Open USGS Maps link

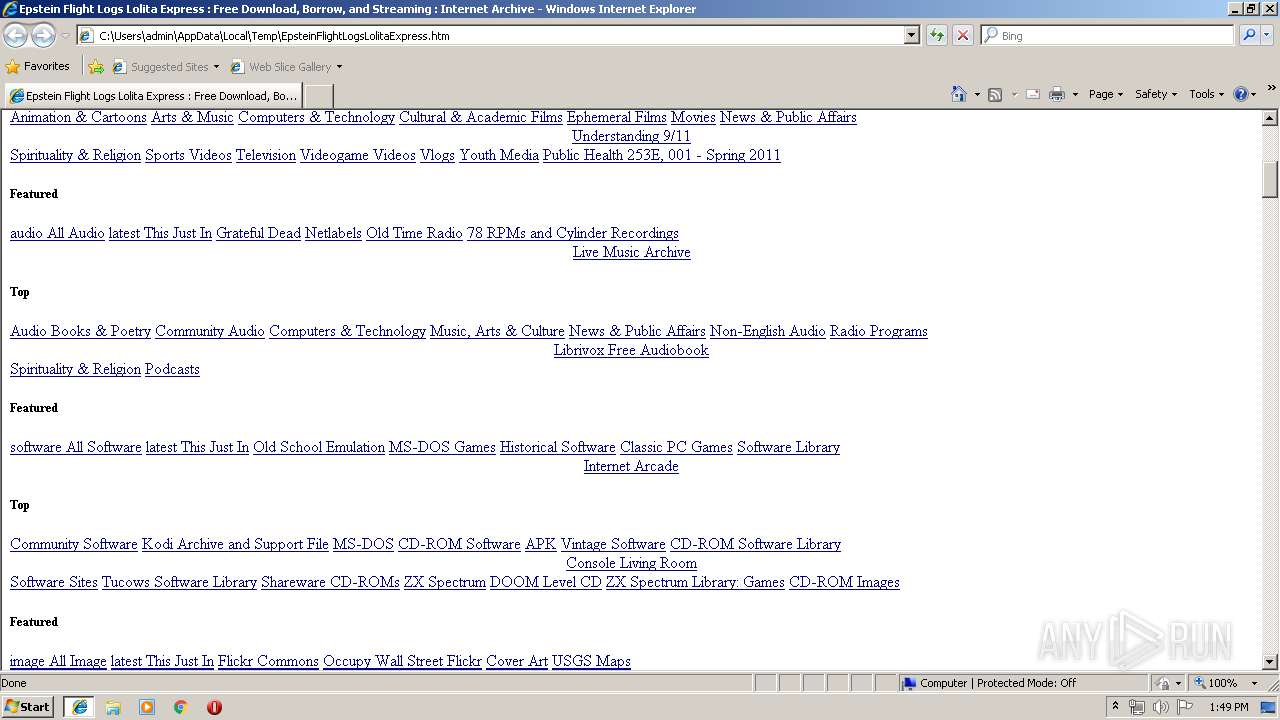coord(591,661)
